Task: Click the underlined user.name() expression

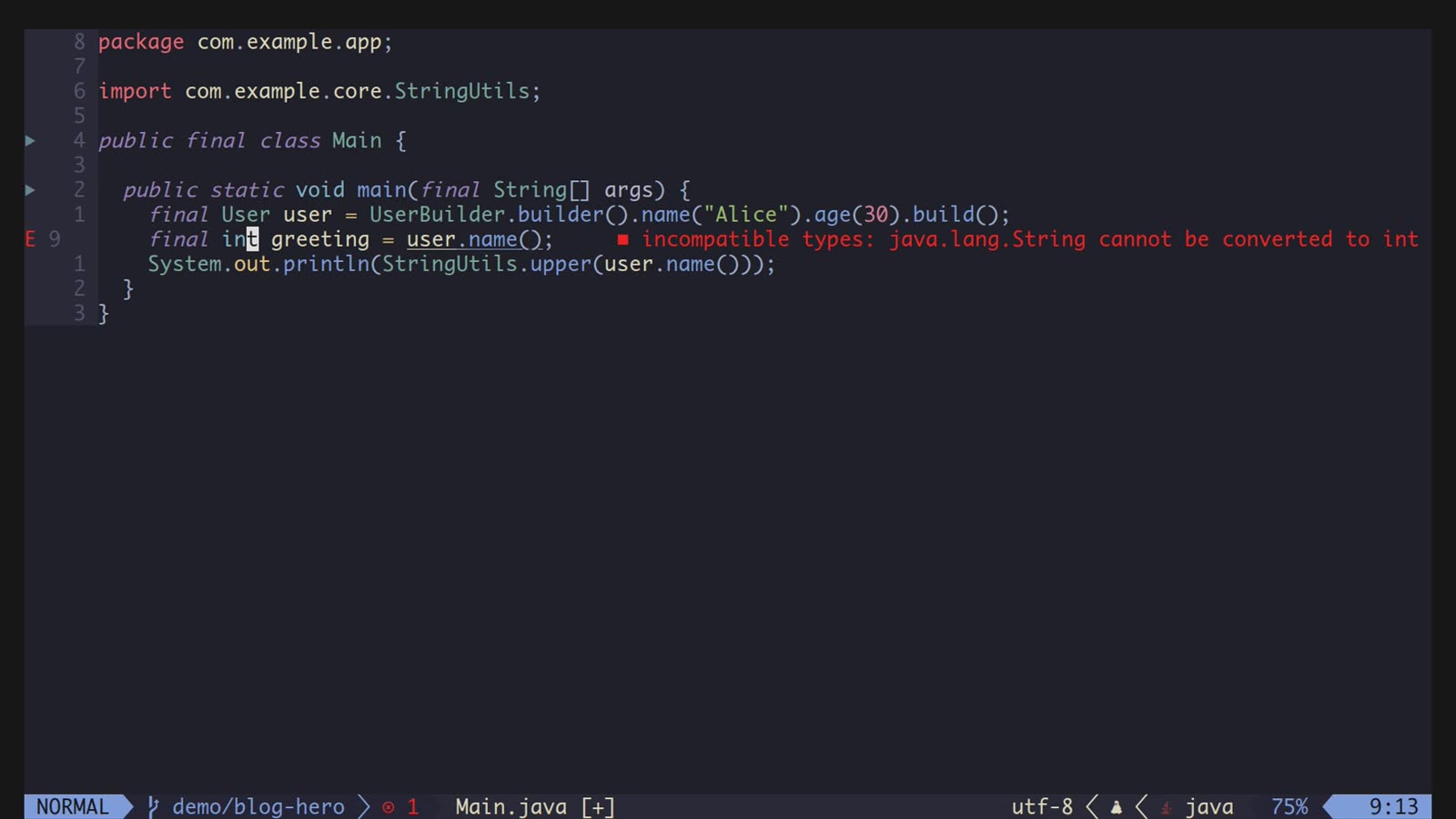Action: 474,239
